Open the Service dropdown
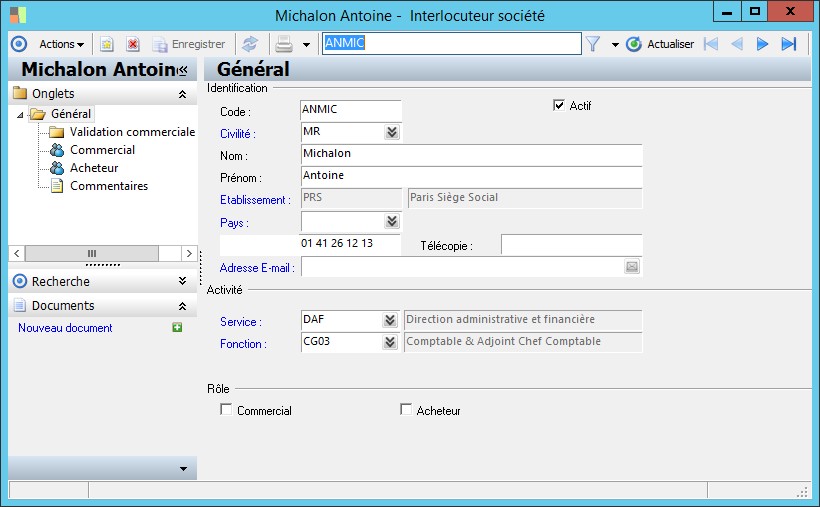 [x=390, y=320]
